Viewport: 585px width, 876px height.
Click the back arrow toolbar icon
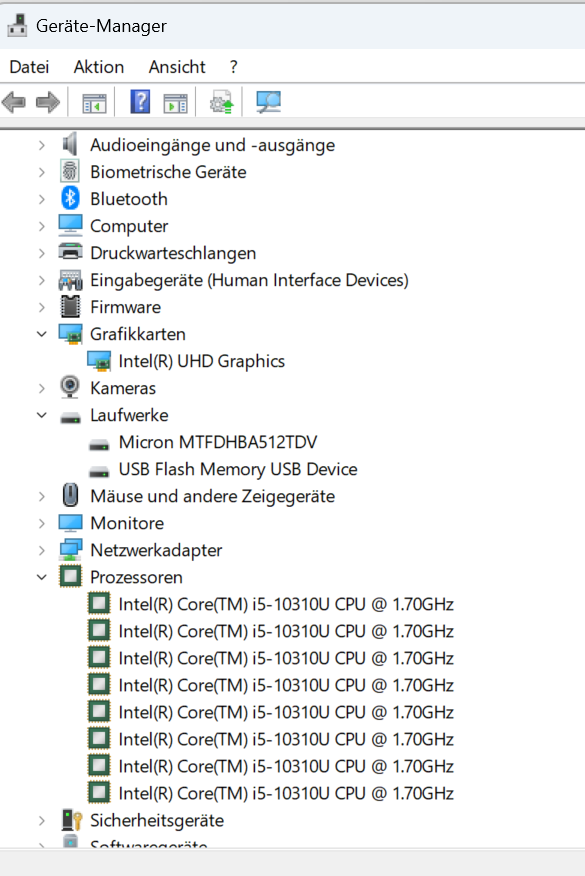tap(14, 102)
